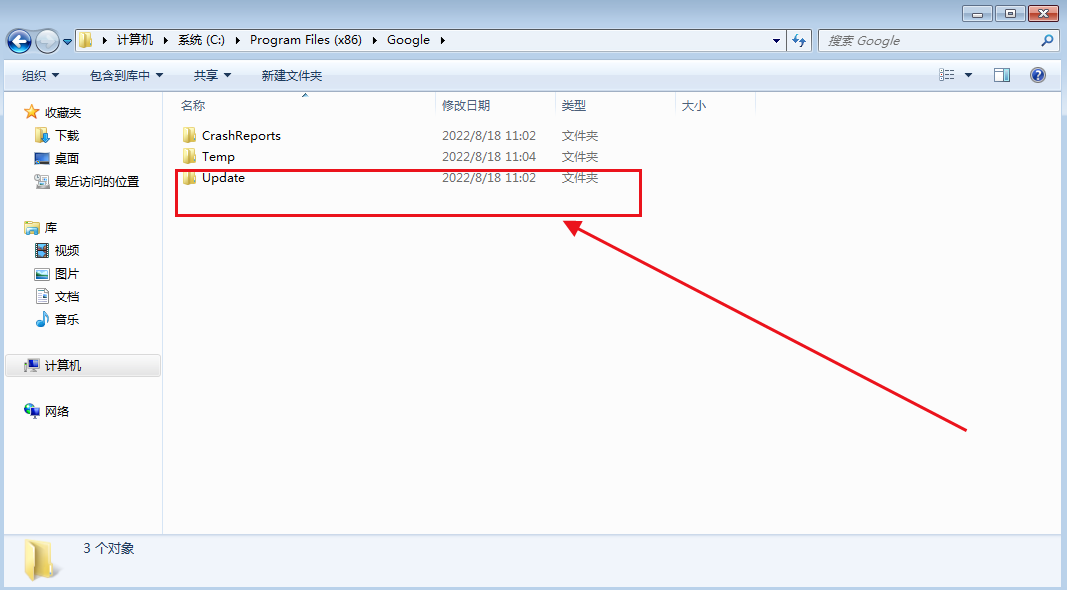
Task: Click the change view icon
Action: (947, 75)
